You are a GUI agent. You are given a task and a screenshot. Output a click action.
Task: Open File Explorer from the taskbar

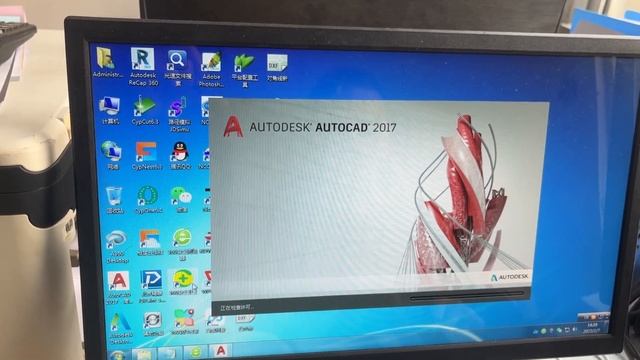click(144, 354)
